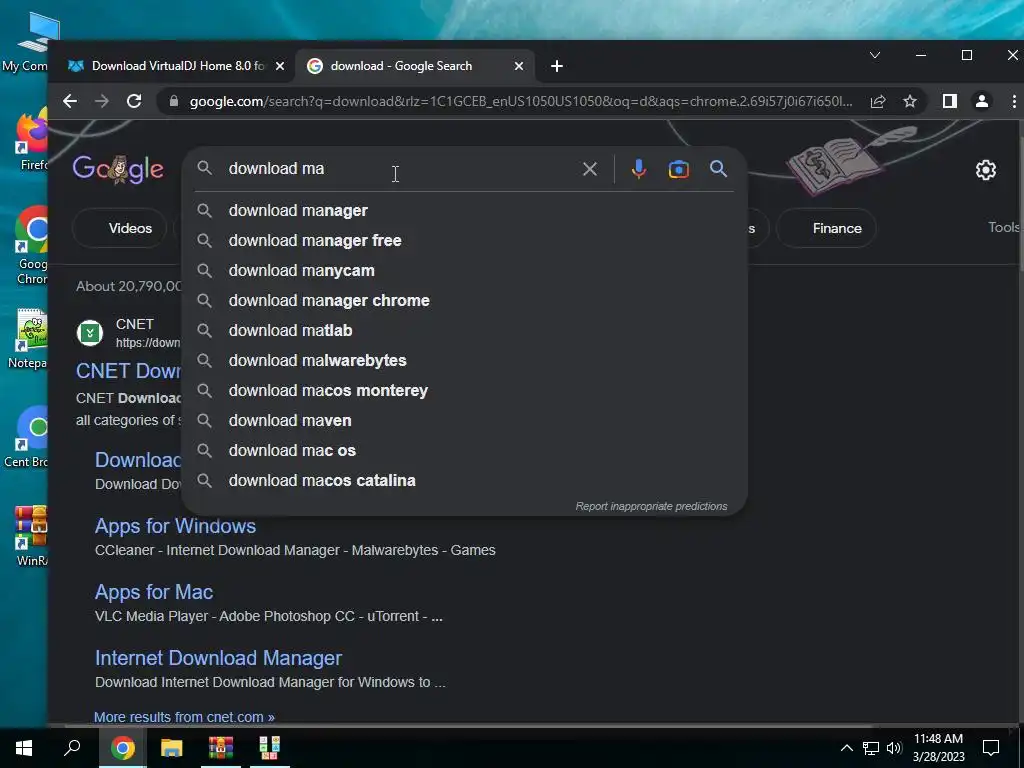Open File Explorer from the taskbar
The image size is (1024, 768).
172,748
